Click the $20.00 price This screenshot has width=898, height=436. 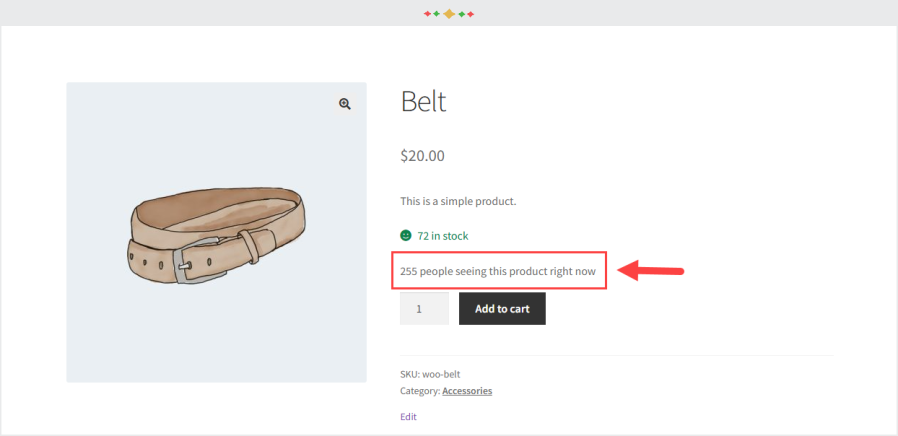pos(422,156)
